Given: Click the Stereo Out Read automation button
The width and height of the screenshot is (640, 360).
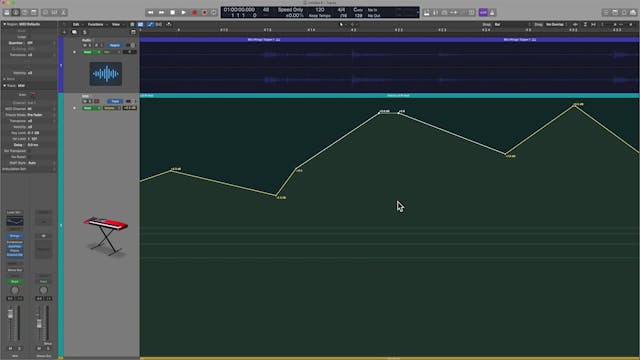Looking at the screenshot, I should click(43, 282).
